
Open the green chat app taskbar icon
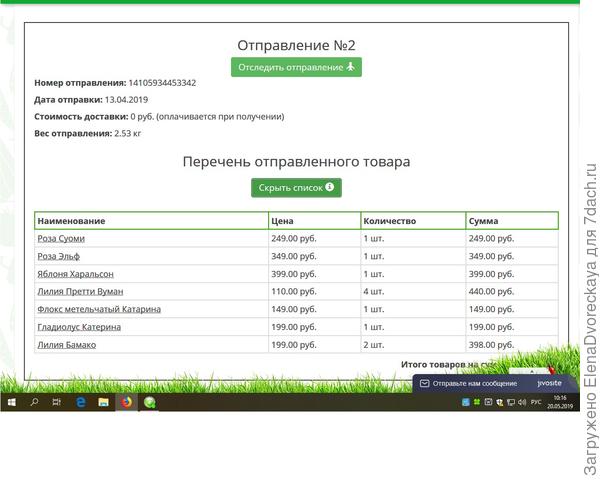pos(150,402)
